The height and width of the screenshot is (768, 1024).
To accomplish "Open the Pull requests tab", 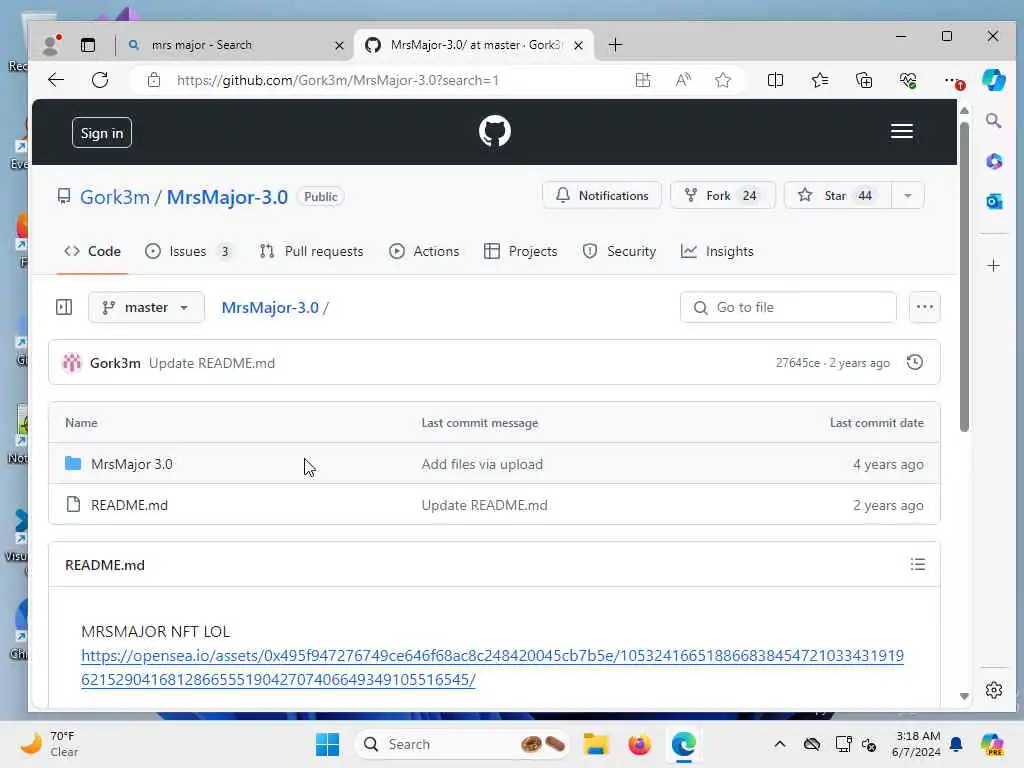I will coord(312,251).
